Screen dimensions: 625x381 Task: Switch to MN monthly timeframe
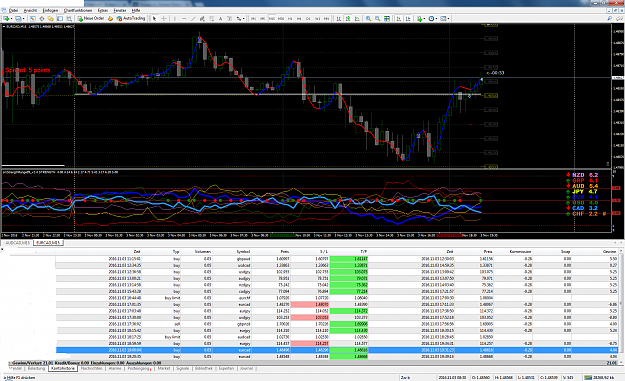click(x=326, y=18)
